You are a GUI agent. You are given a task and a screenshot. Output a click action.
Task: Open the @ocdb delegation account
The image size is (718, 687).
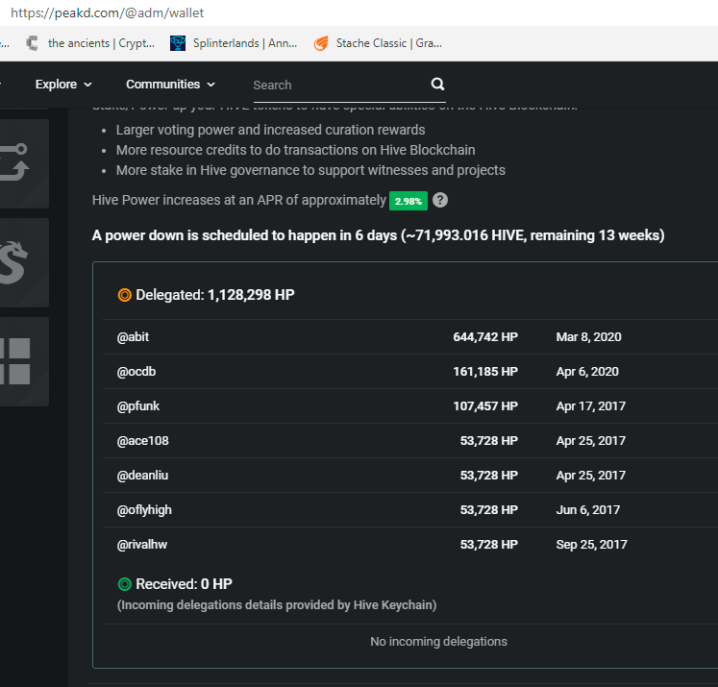[x=136, y=371]
